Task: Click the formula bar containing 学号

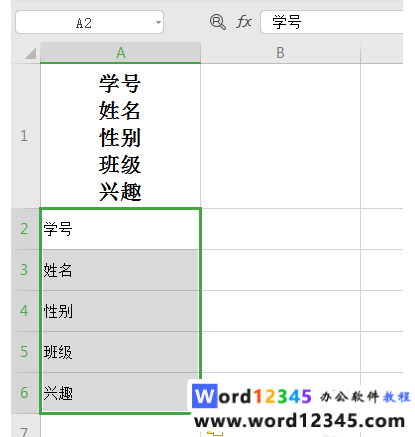Action: [x=332, y=22]
